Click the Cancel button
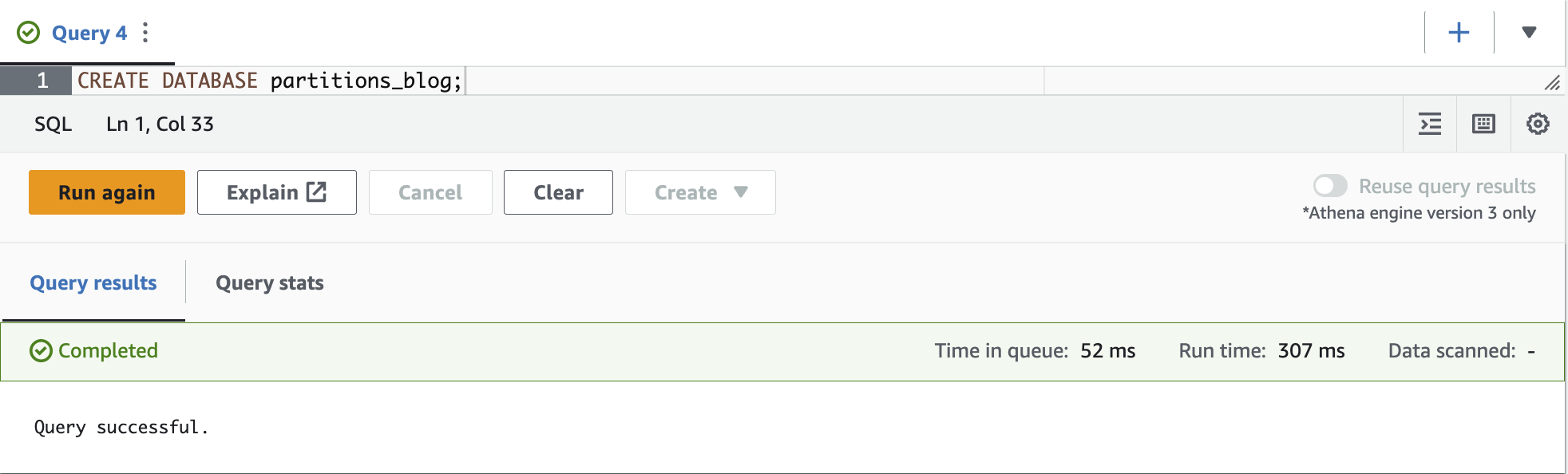Image resolution: width=1568 pixels, height=474 pixels. tap(430, 192)
